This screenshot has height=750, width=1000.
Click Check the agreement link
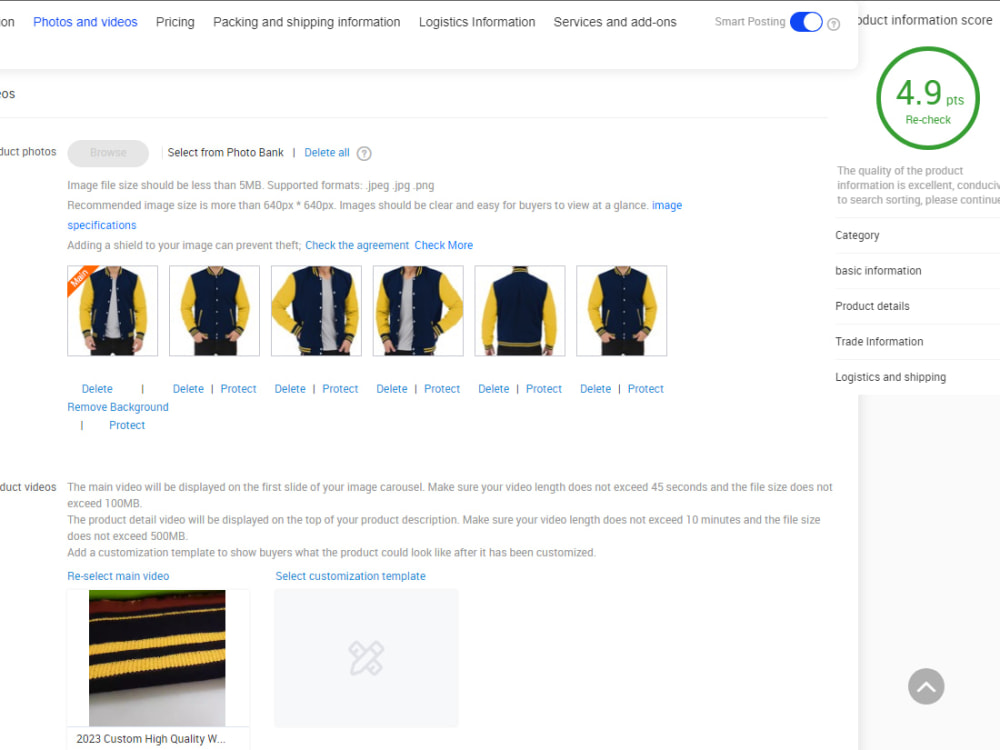coord(357,245)
